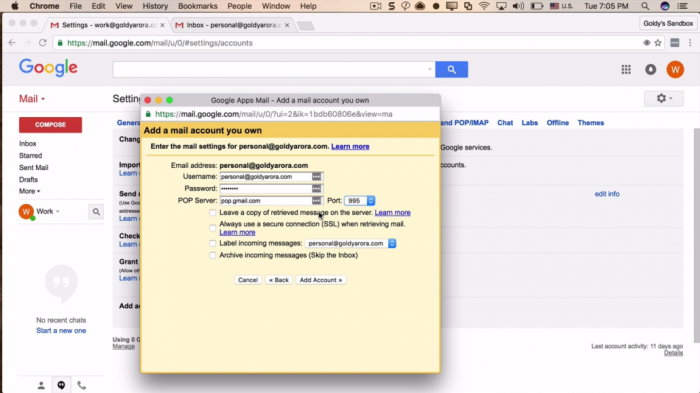700x393 pixels.
Task: Open the Themes settings tab
Action: click(x=591, y=123)
